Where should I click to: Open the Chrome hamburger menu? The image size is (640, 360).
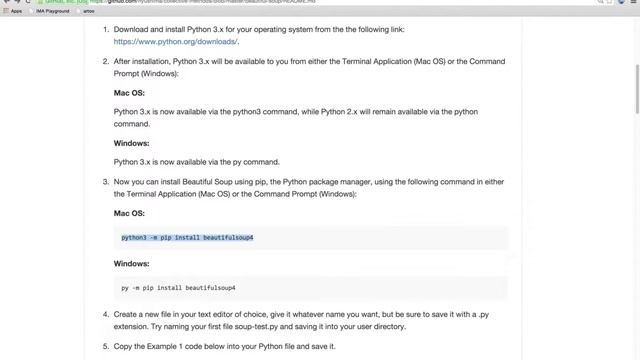pyautogui.click(x=633, y=1)
